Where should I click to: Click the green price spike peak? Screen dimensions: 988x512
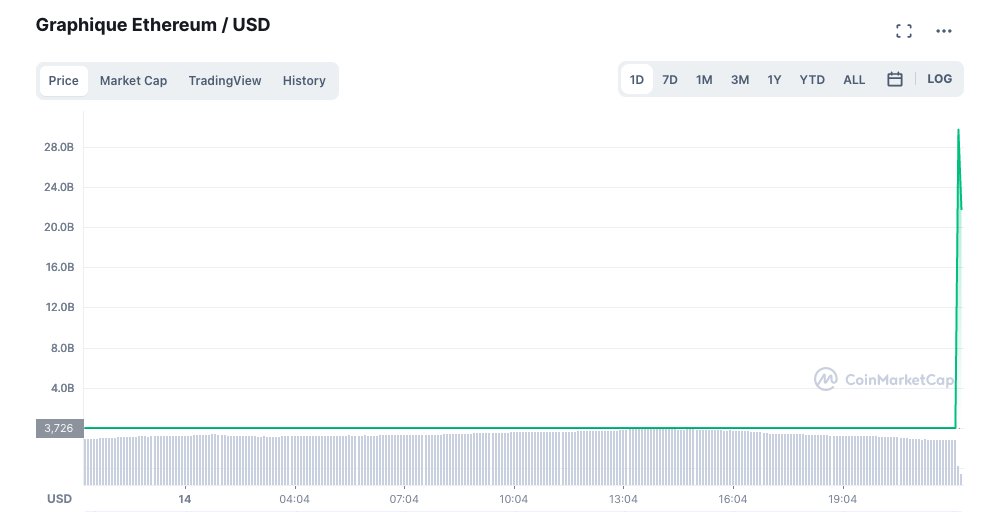coord(958,130)
